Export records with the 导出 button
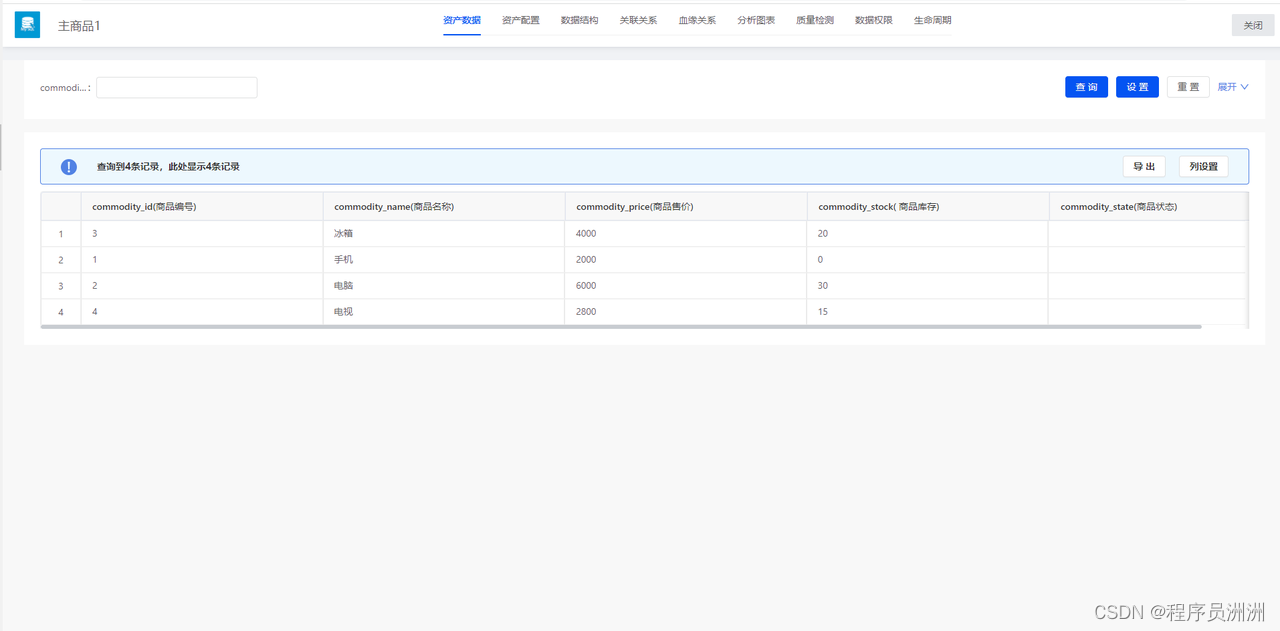Image resolution: width=1280 pixels, height=631 pixels. [x=1144, y=167]
